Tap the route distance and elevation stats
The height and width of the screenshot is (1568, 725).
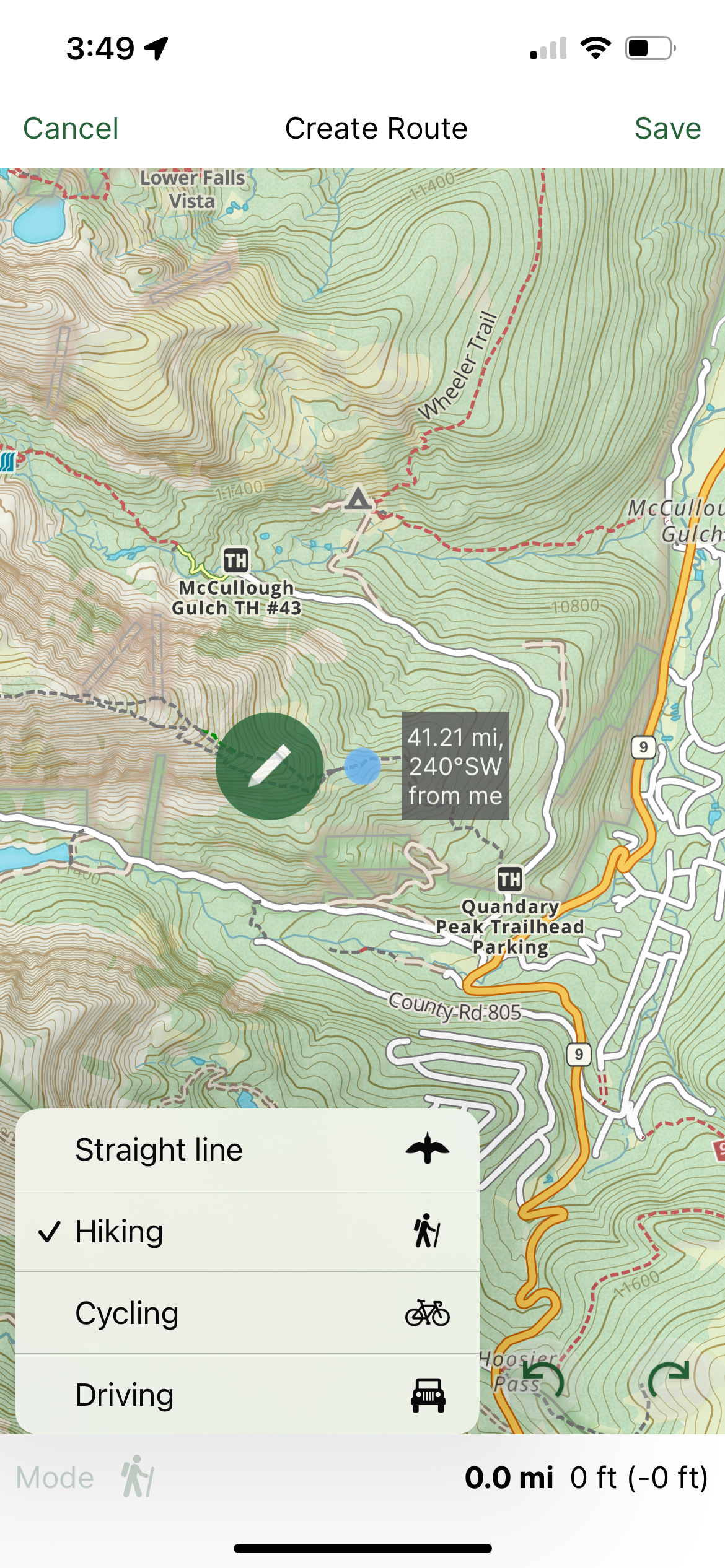[586, 1478]
